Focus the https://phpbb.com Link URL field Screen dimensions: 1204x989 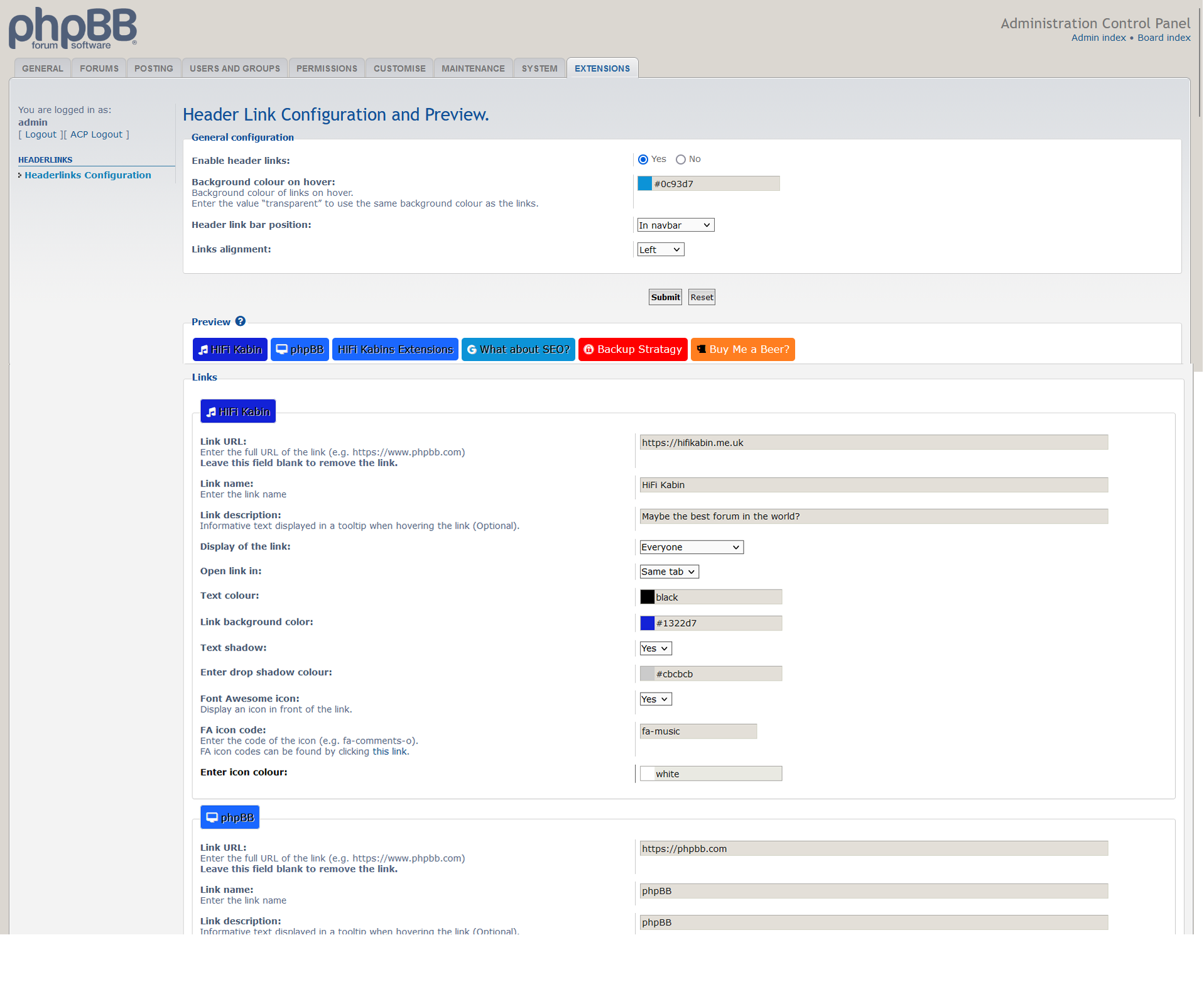874,848
